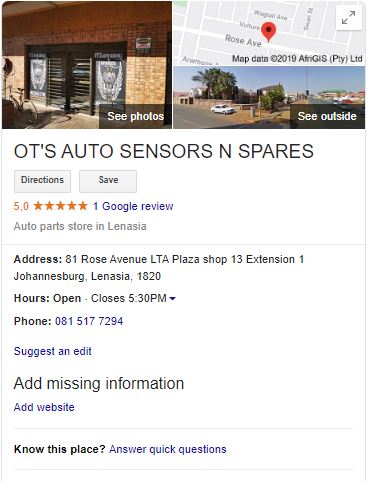Click the map data copyright notice
This screenshot has width=370, height=481.
[x=297, y=59]
